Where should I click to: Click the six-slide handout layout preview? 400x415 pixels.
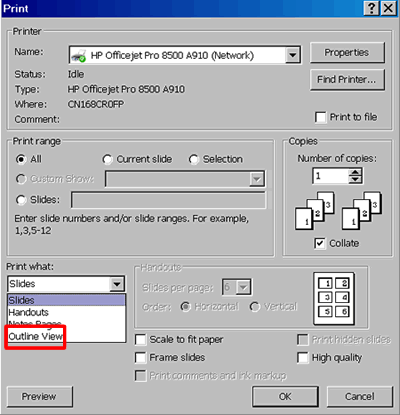(334, 298)
